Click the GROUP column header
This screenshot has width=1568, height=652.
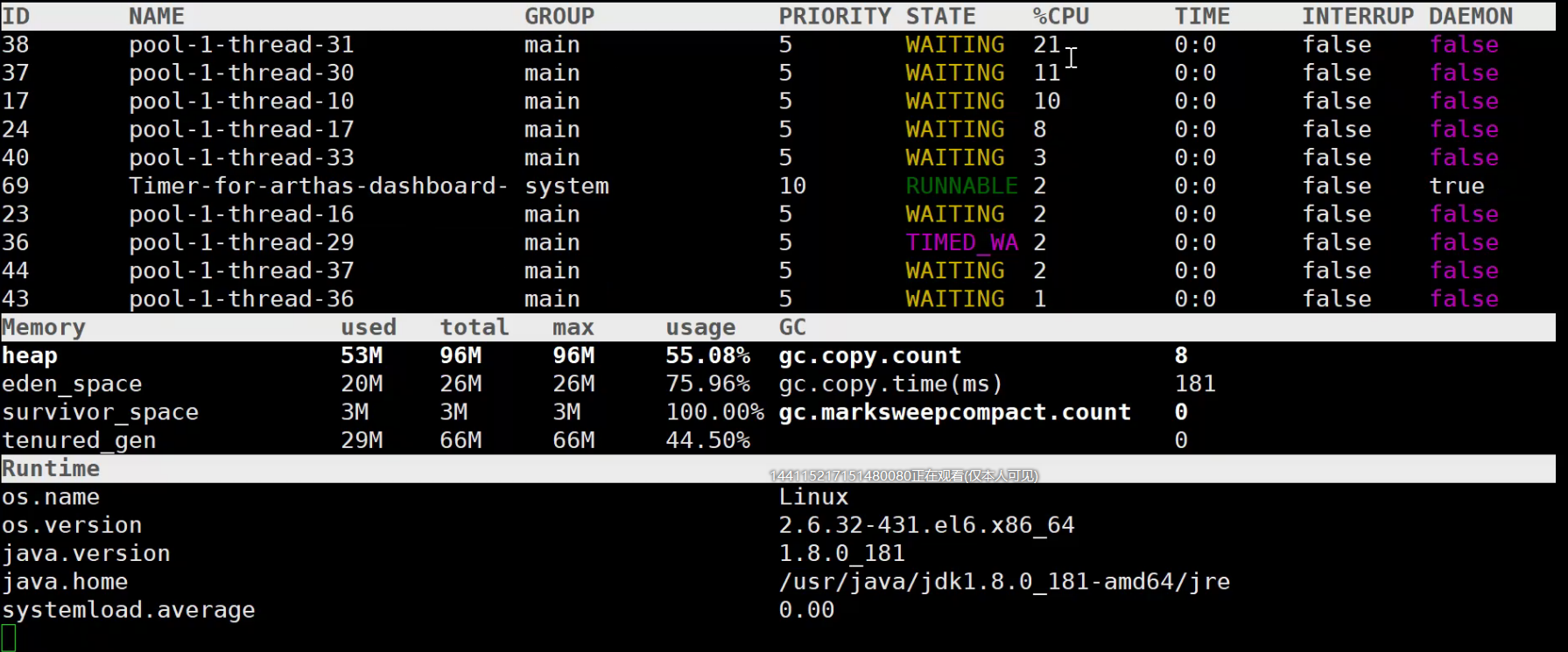tap(559, 17)
